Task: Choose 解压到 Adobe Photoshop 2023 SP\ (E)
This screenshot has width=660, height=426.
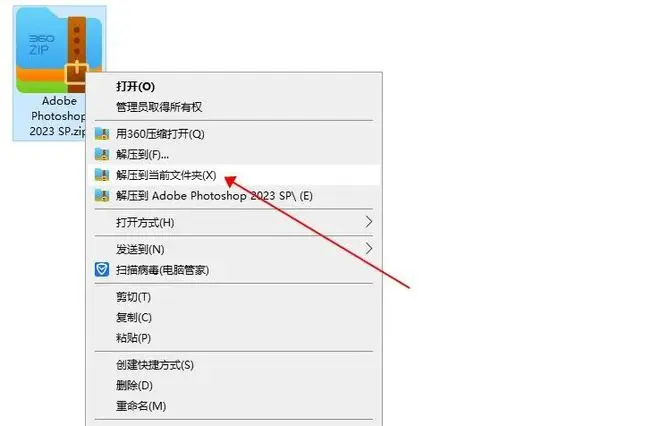Action: tap(234, 195)
